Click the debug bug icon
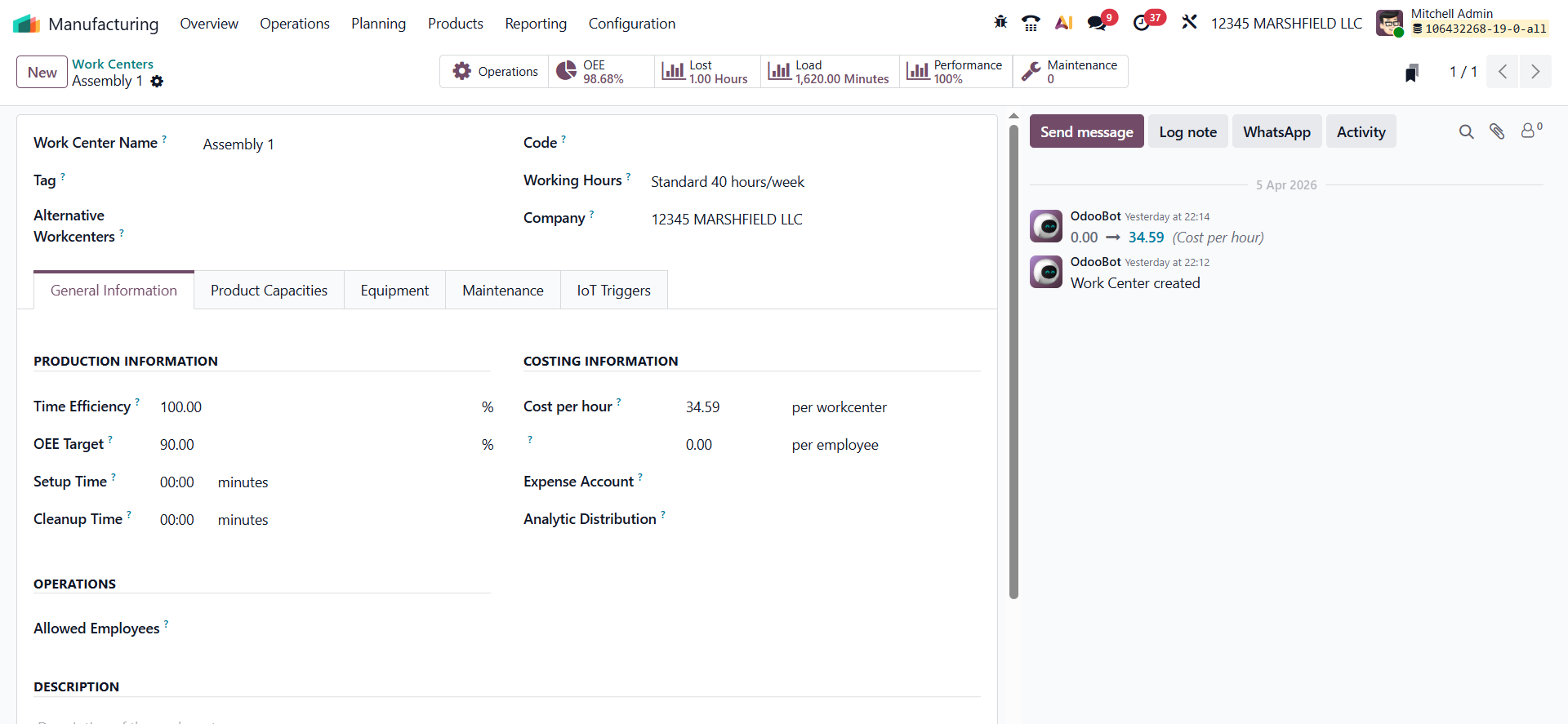Viewport: 1568px width, 724px height. coord(1000,23)
